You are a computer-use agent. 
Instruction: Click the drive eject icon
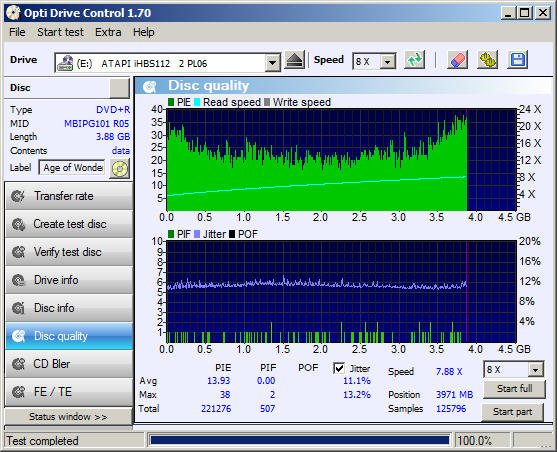coord(295,60)
